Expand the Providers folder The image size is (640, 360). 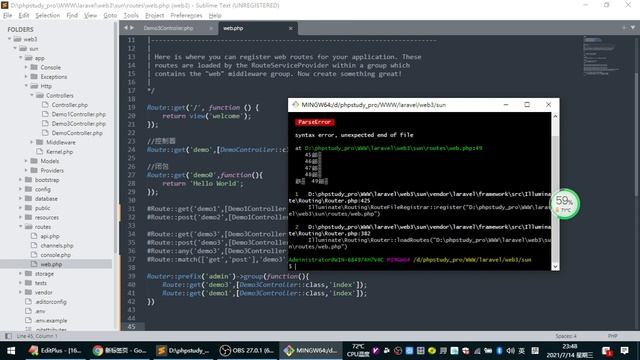26,171
